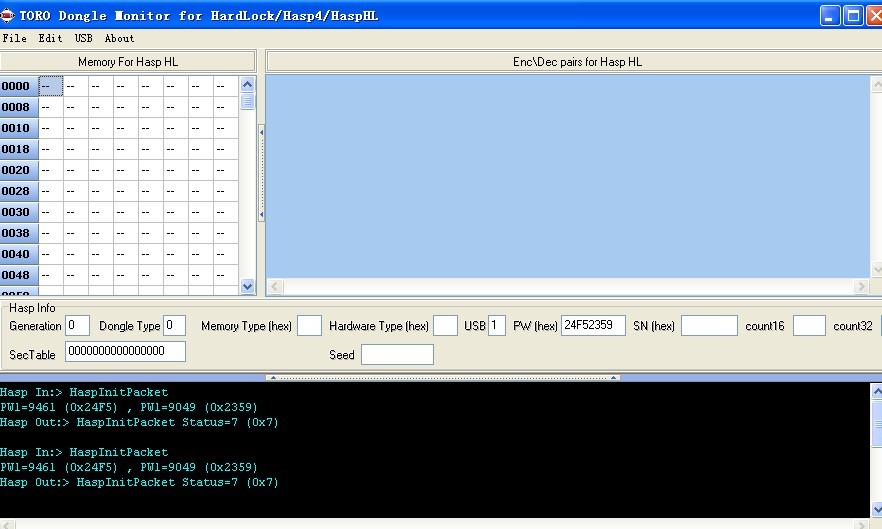Select memory row header 0000
Screen dimensions: 882x529
coord(19,86)
